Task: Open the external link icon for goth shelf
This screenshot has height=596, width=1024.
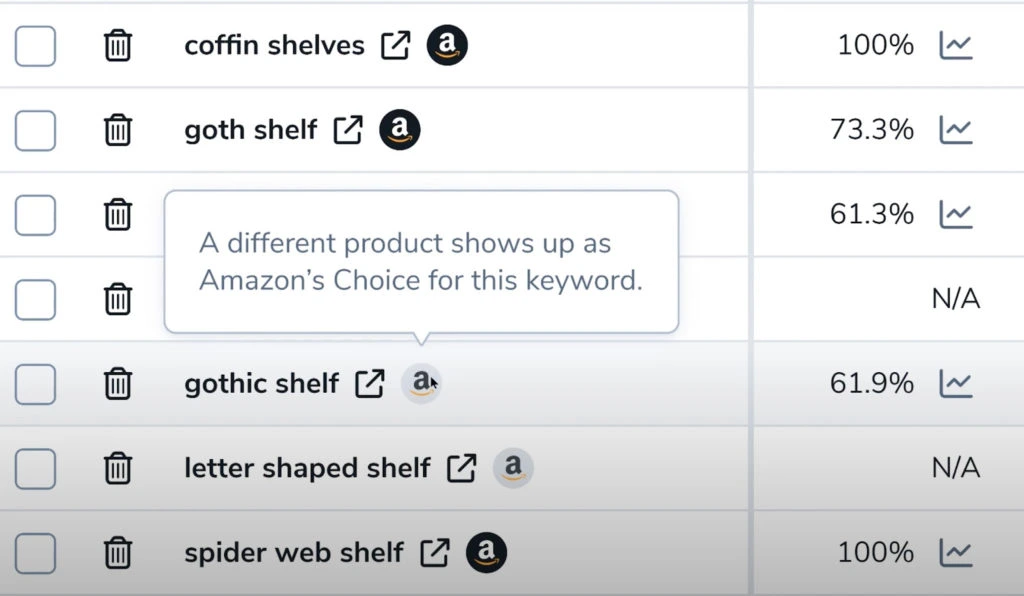Action: coord(347,129)
